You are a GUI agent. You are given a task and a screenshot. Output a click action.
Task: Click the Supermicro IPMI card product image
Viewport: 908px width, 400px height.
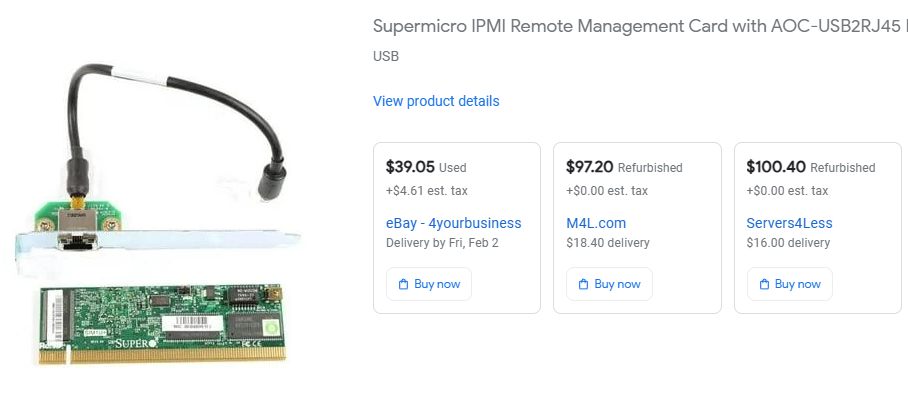[160, 215]
